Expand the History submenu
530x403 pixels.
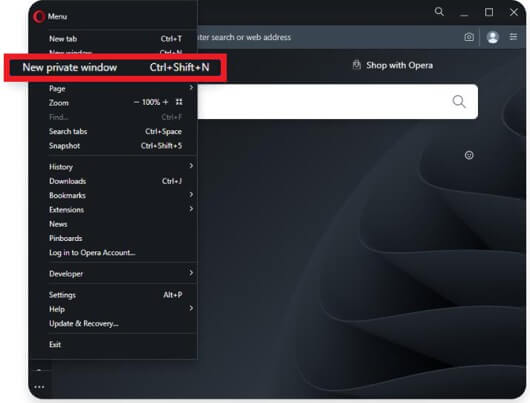[122, 166]
